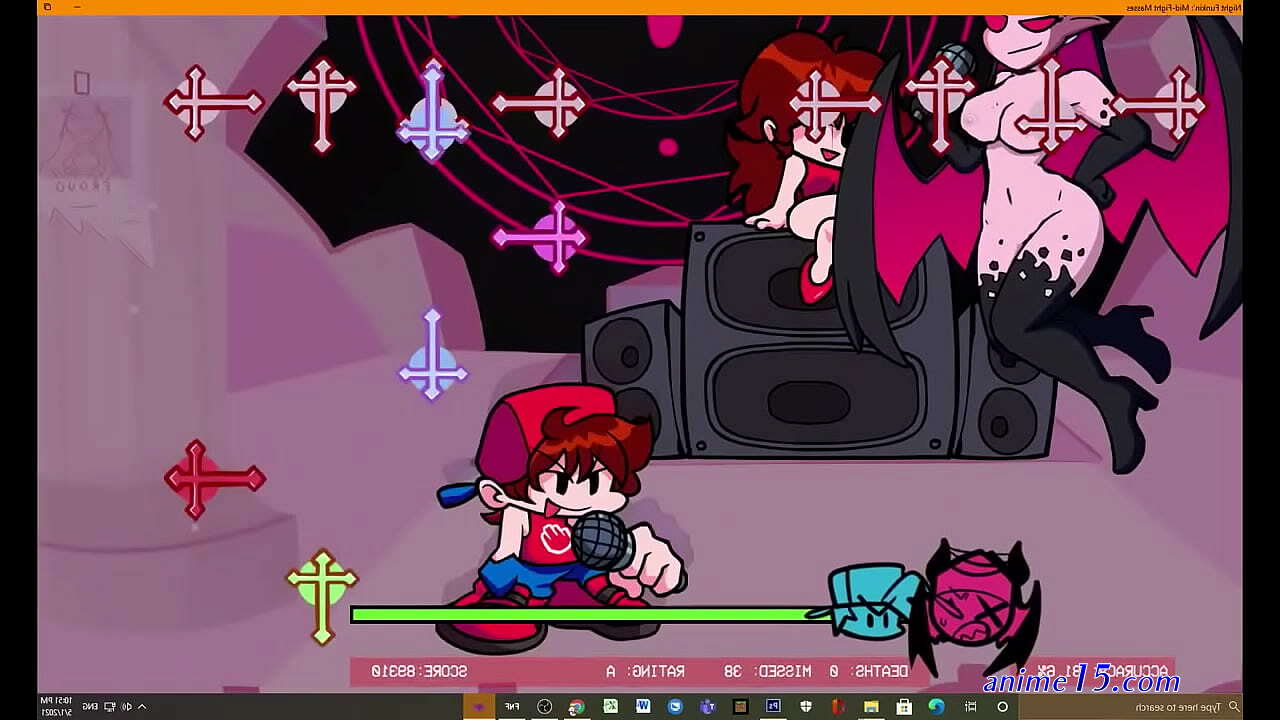Click the glowing lavender receptor cross at top
Viewport: 1280px width, 720px height.
pos(432,110)
